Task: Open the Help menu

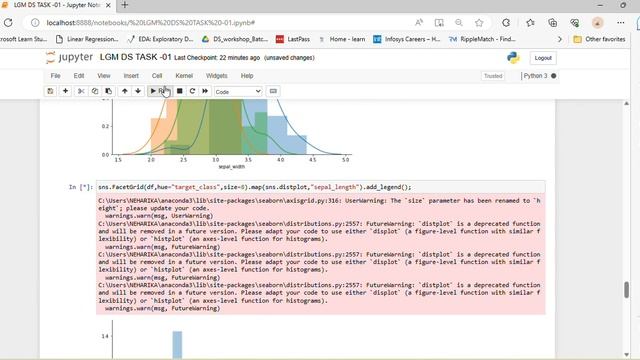Action: pos(247,76)
